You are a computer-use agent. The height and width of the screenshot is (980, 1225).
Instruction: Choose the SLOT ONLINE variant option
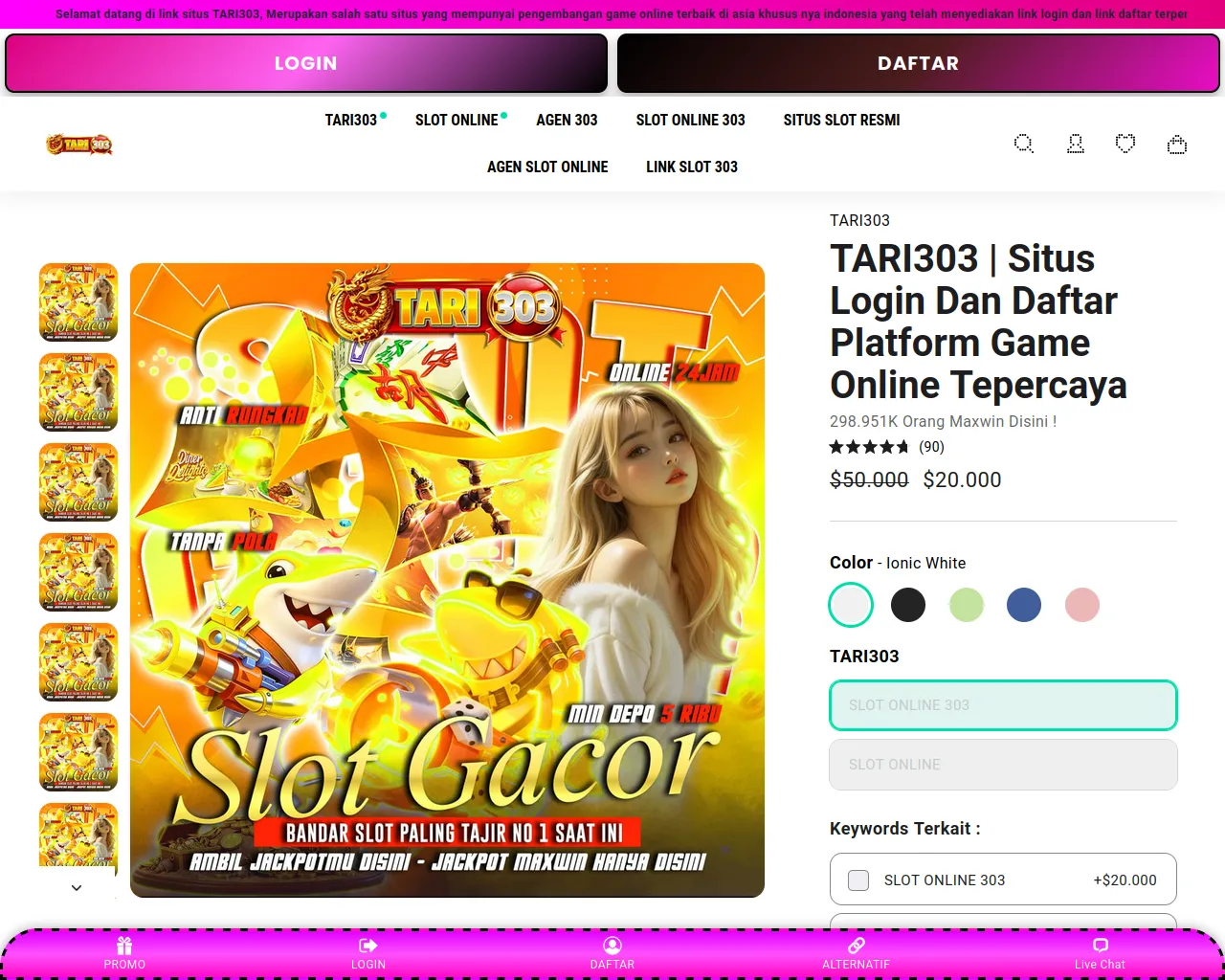point(1002,765)
